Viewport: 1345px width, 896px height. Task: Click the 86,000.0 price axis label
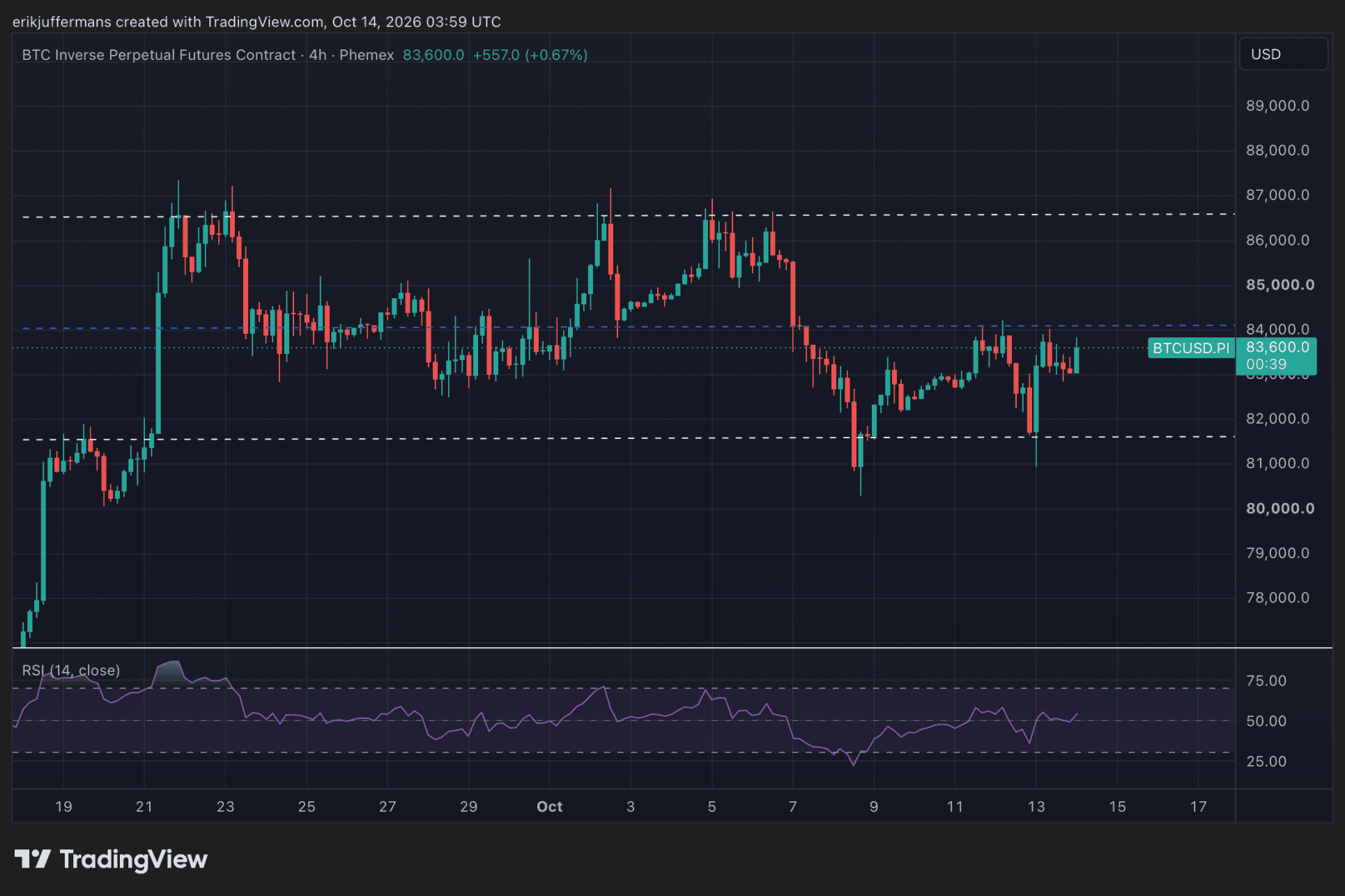[1277, 240]
